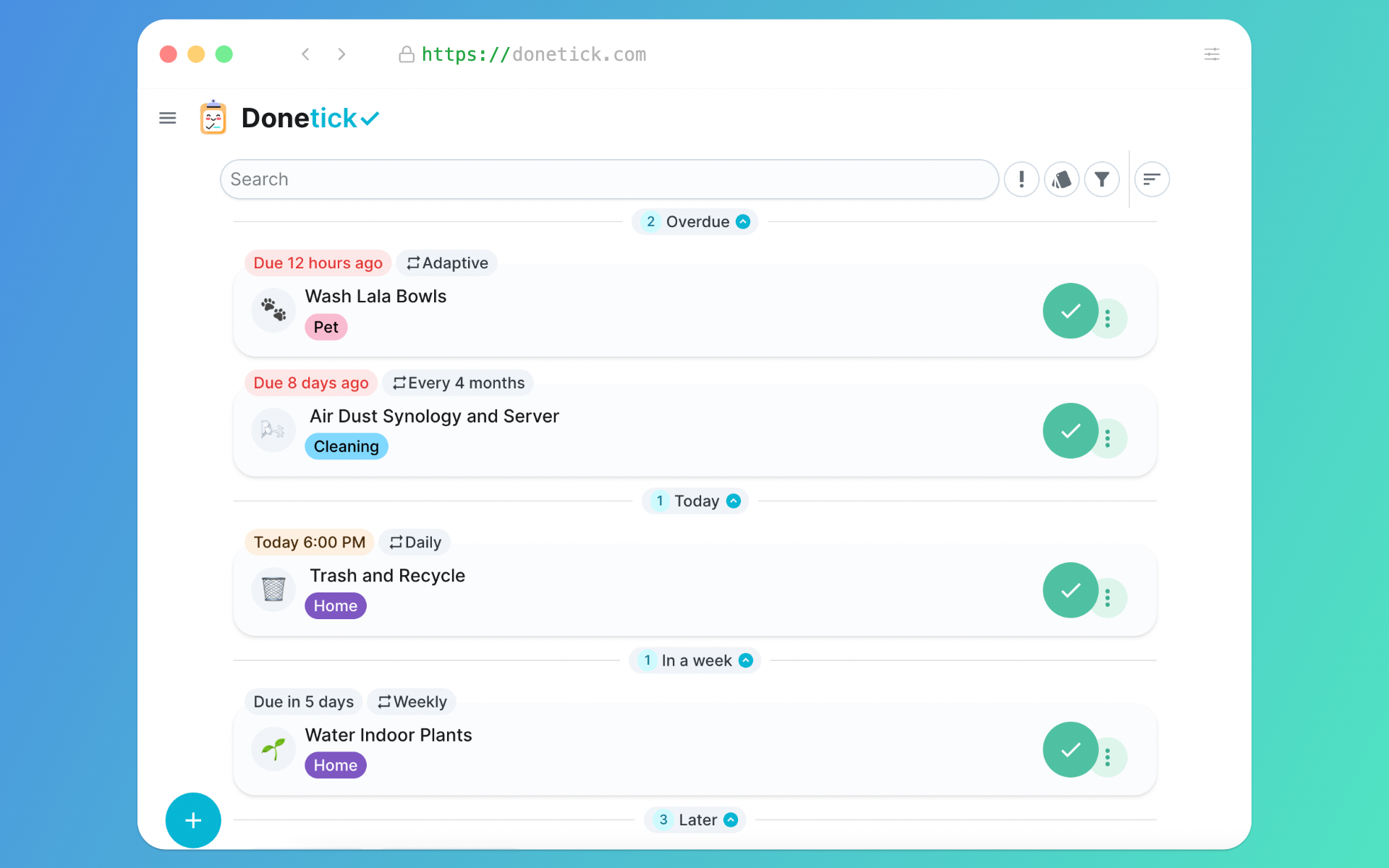Mark Trash and Recycle as done

[1069, 590]
